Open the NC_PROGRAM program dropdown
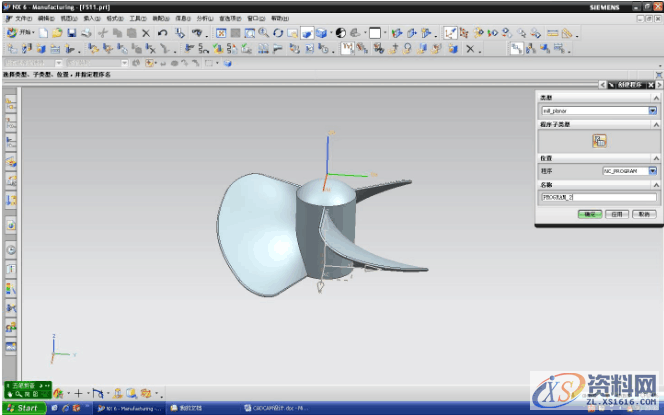Screen dimensions: 664x415 [x=652, y=171]
